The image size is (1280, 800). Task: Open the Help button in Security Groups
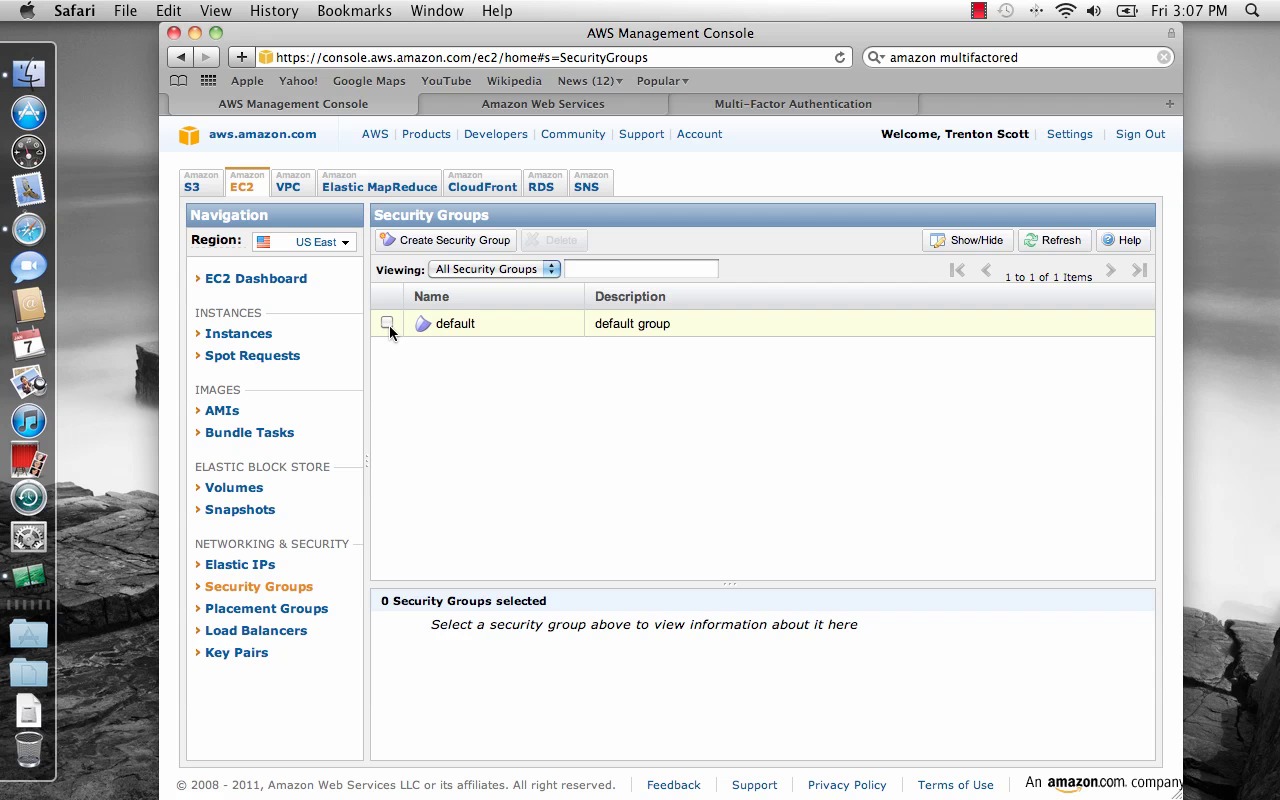tap(1121, 240)
